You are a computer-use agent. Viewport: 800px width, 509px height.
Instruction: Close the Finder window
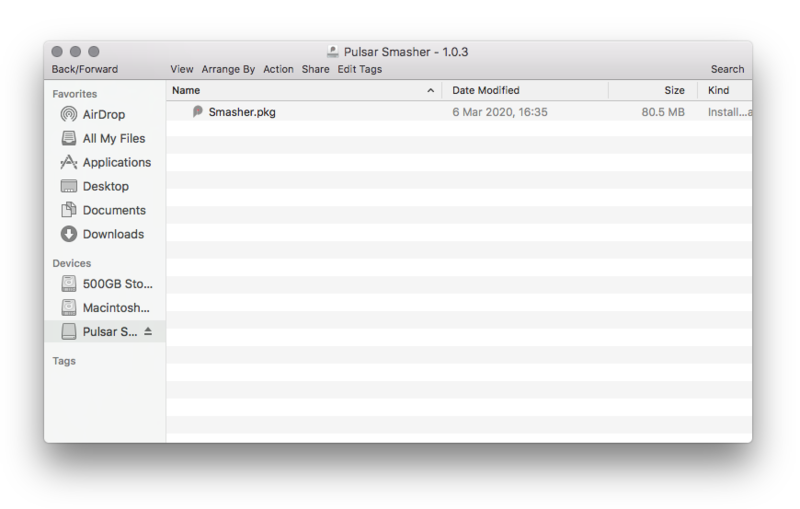[57, 52]
